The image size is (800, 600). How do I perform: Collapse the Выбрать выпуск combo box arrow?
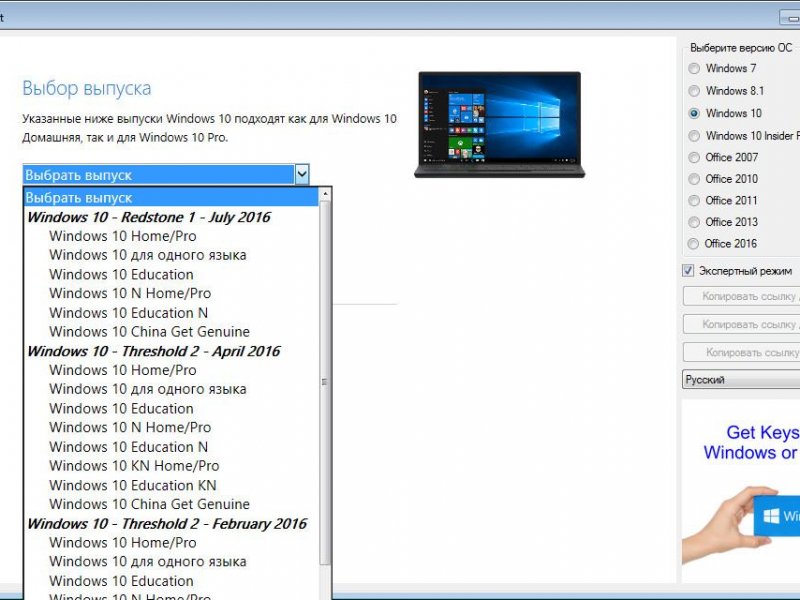pos(302,174)
